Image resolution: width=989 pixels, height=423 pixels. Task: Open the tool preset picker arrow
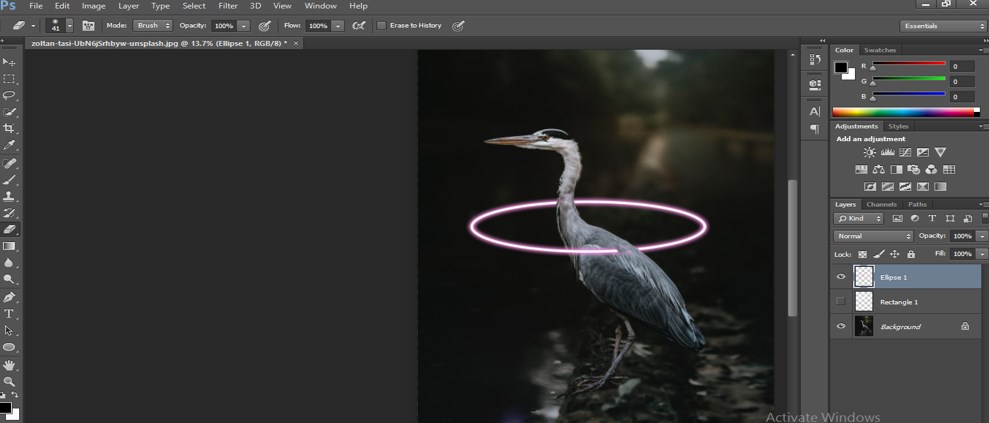pos(33,26)
